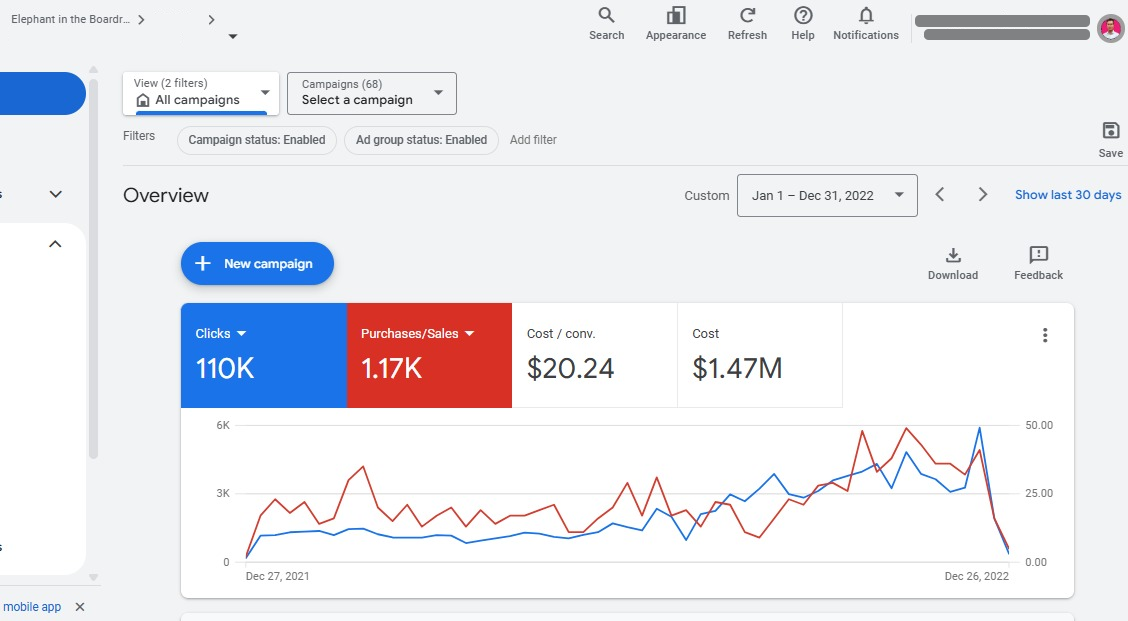Screen dimensions: 1128x621
Task: Click the New campaign button
Action: pos(257,264)
